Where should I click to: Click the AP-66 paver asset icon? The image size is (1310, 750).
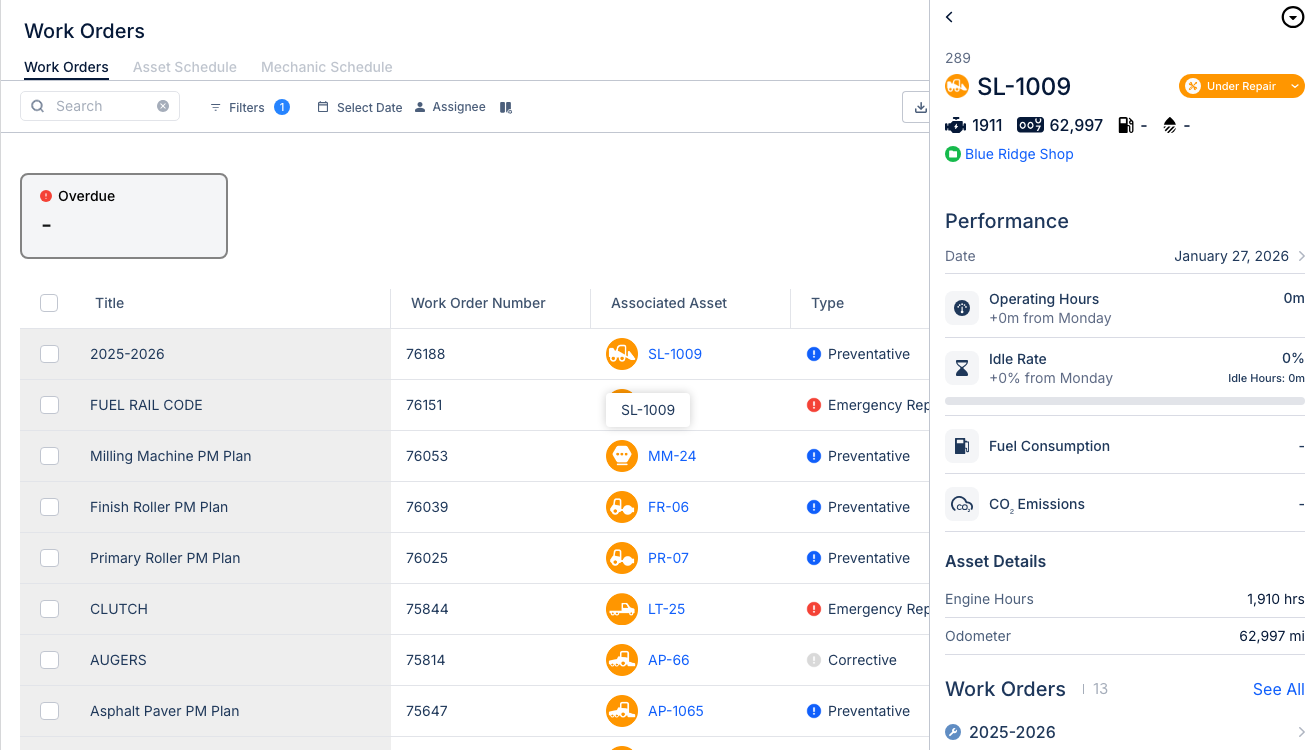point(622,660)
